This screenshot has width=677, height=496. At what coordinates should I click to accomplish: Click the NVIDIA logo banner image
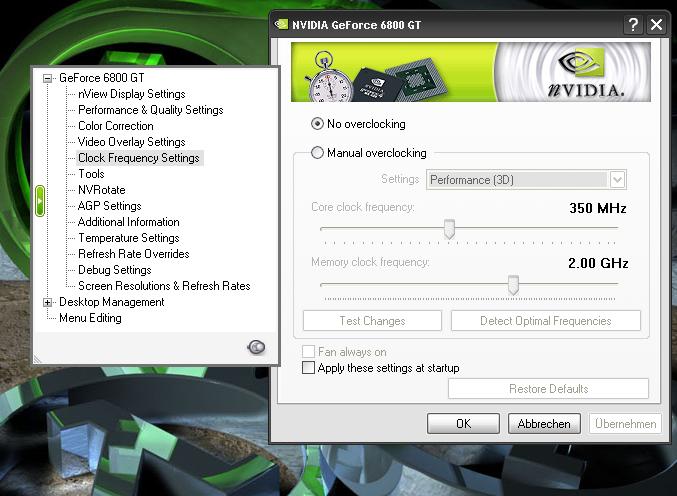click(471, 72)
